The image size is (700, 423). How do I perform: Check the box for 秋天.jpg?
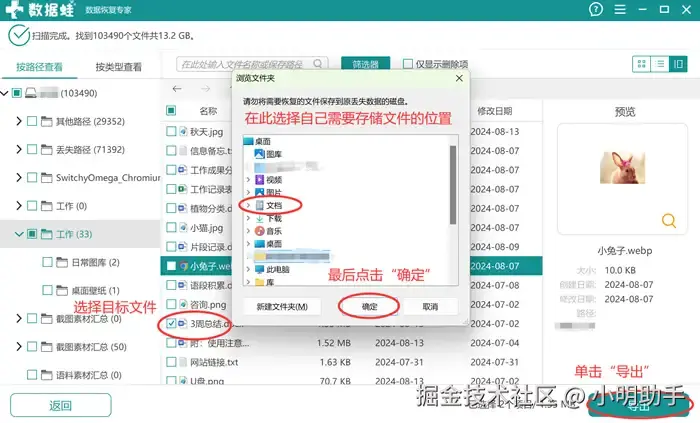click(171, 131)
